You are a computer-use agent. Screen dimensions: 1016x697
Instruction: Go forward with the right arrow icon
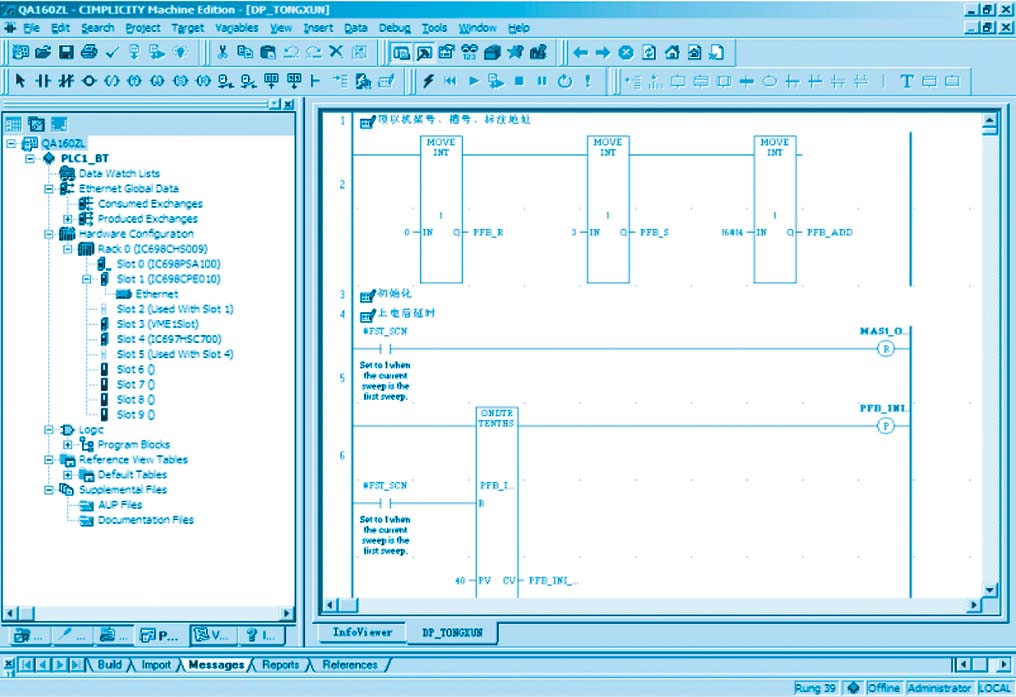603,52
